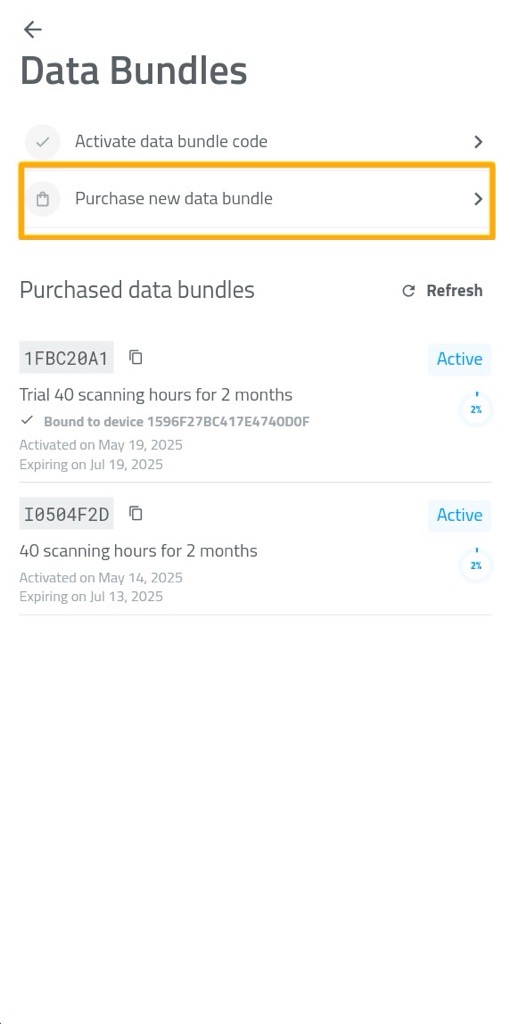
Task: Open chevron for Purchase new data bundle
Action: pyautogui.click(x=479, y=199)
